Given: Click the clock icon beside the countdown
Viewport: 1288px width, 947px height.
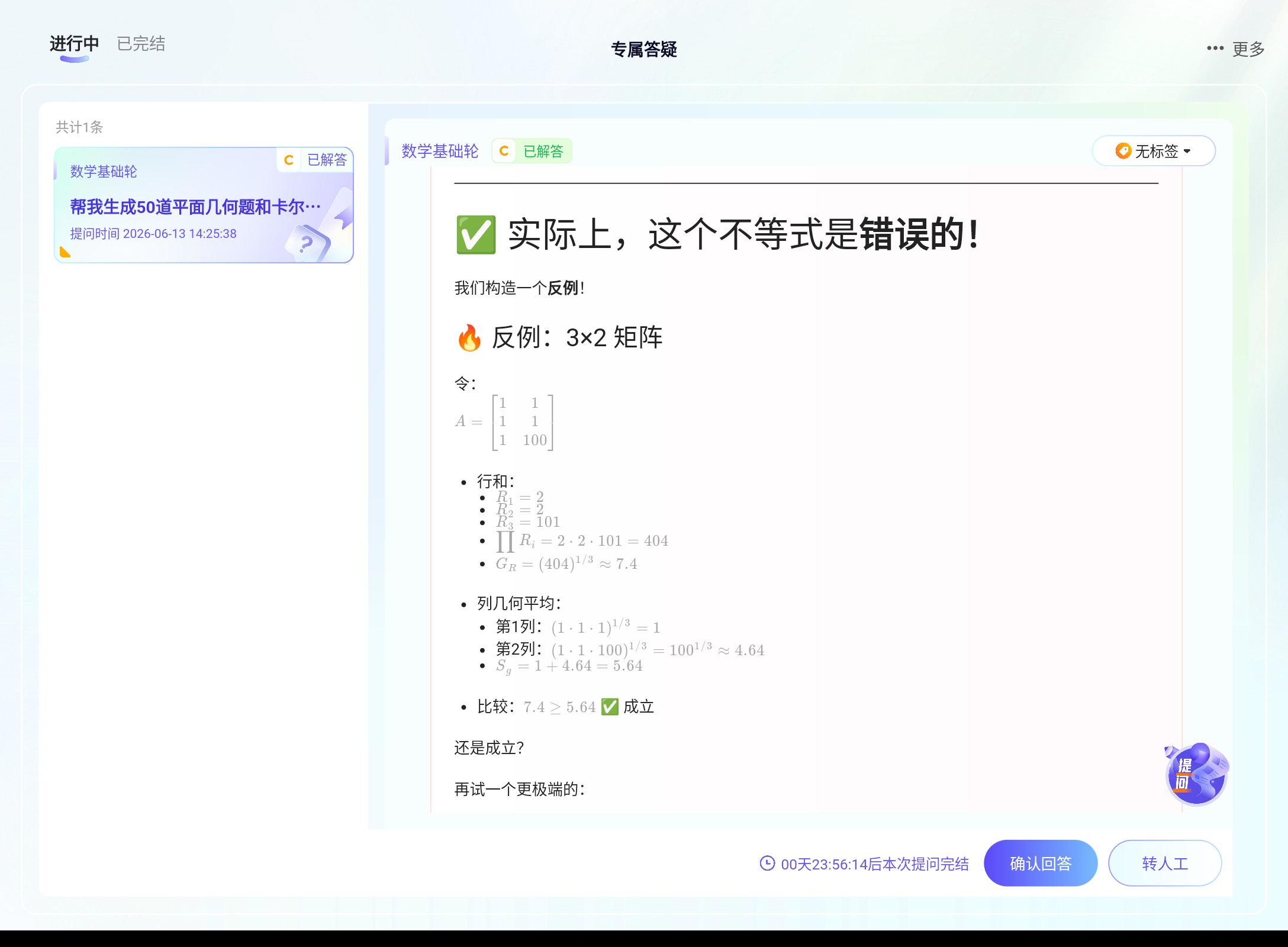Looking at the screenshot, I should point(767,864).
